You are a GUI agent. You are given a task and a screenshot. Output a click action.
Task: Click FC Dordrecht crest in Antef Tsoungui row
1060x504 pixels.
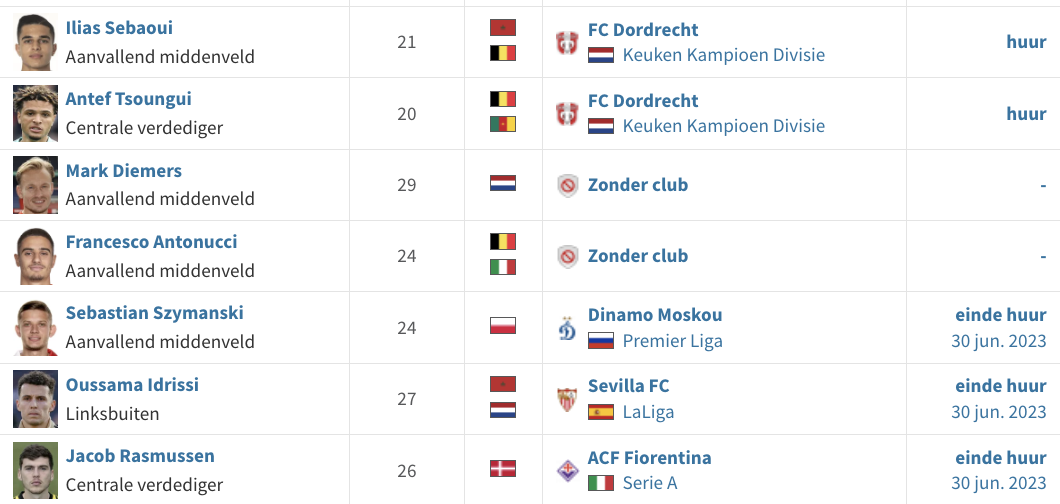coord(567,113)
